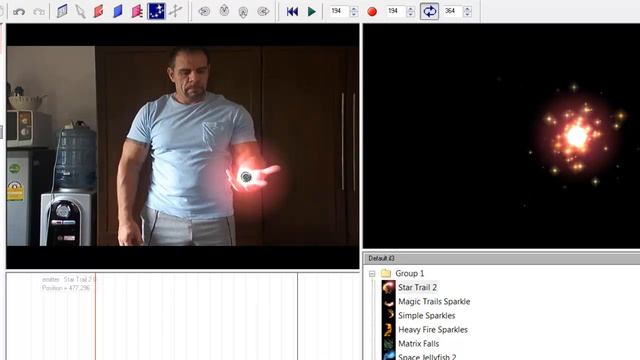
Task: Click the sparkling emitter in the preview window
Action: (577, 136)
